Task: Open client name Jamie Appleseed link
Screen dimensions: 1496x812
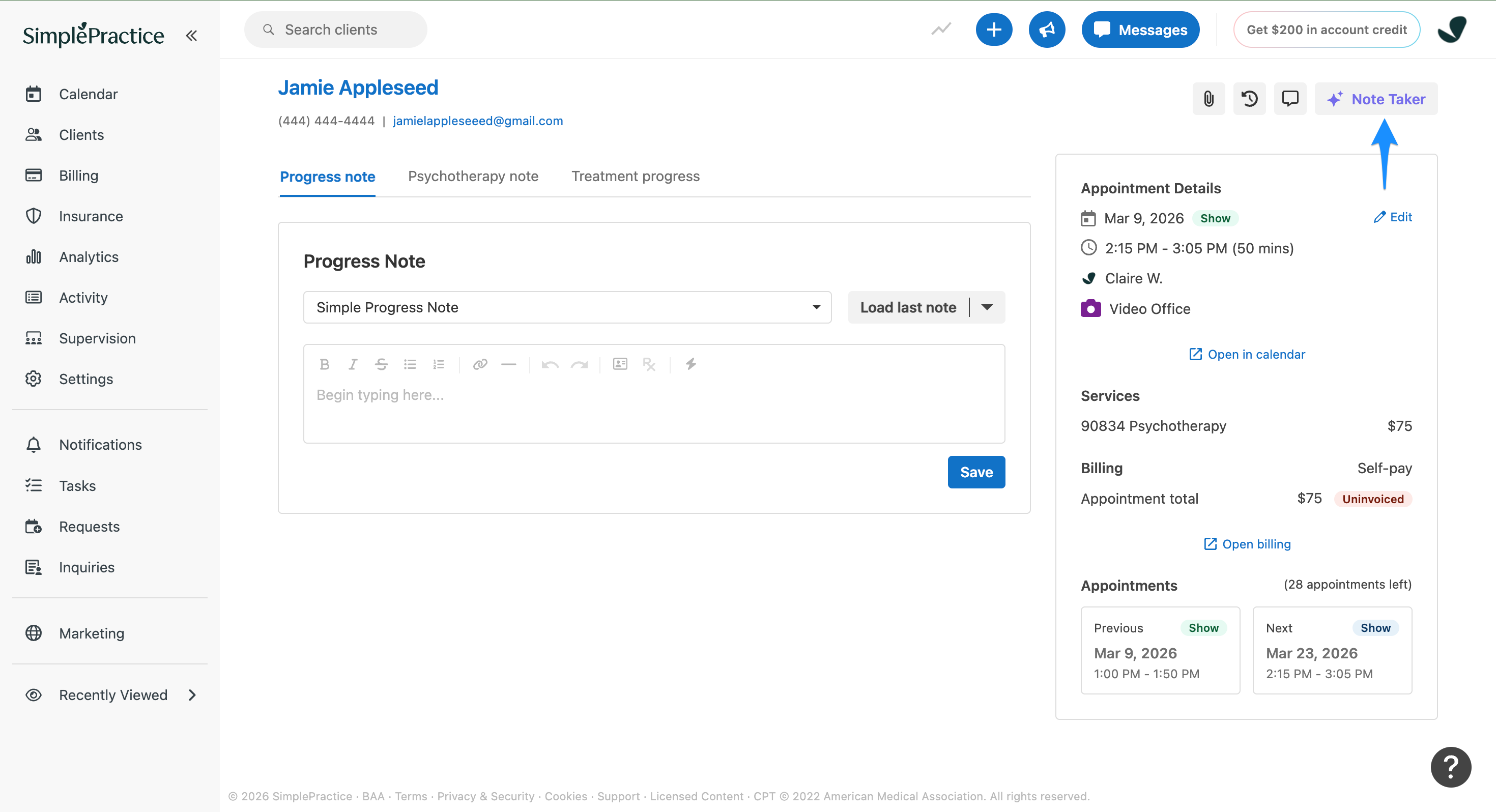Action: point(358,88)
